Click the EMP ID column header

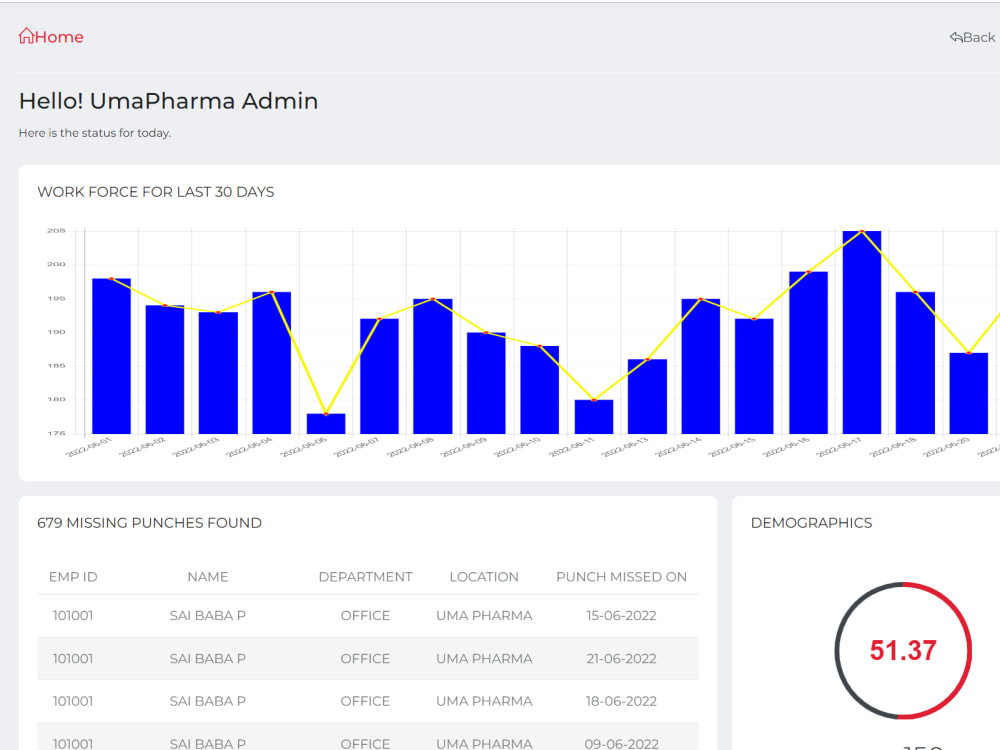coord(73,577)
